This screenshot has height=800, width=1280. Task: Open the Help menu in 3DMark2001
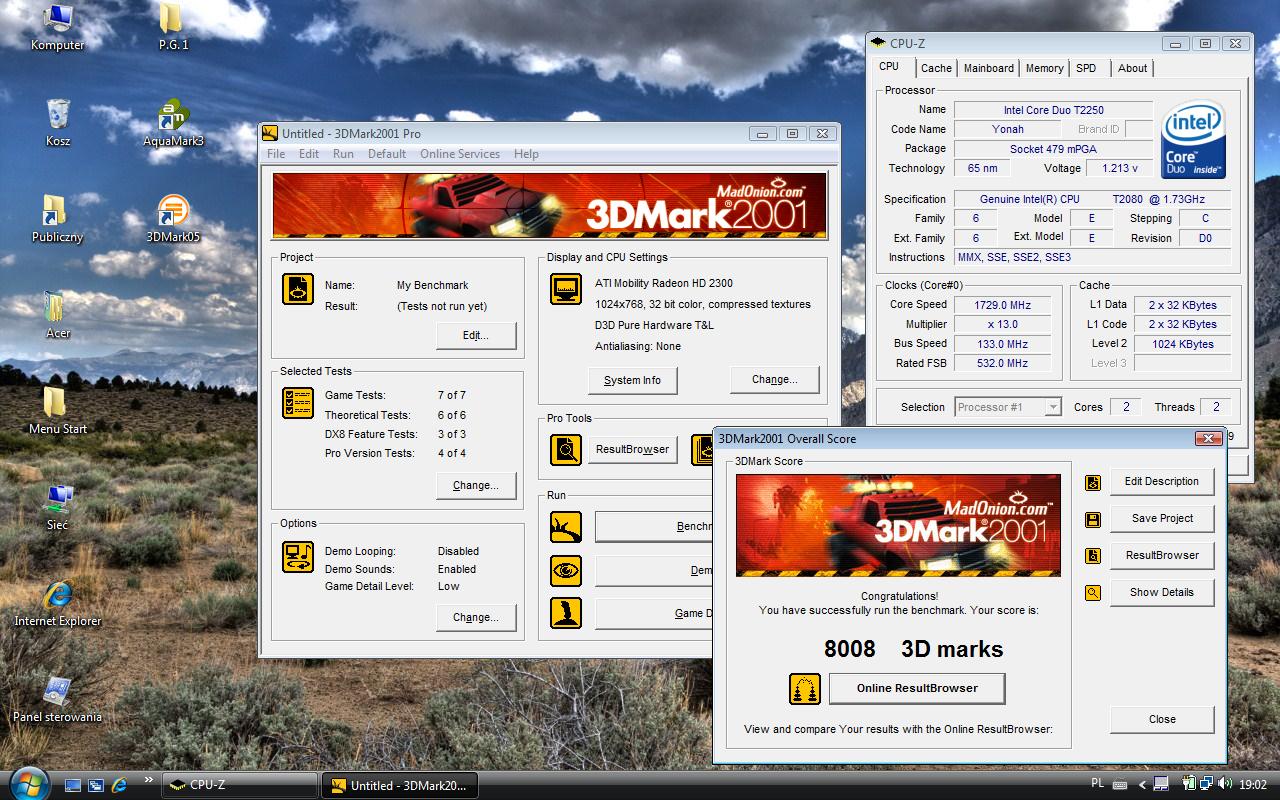click(526, 154)
